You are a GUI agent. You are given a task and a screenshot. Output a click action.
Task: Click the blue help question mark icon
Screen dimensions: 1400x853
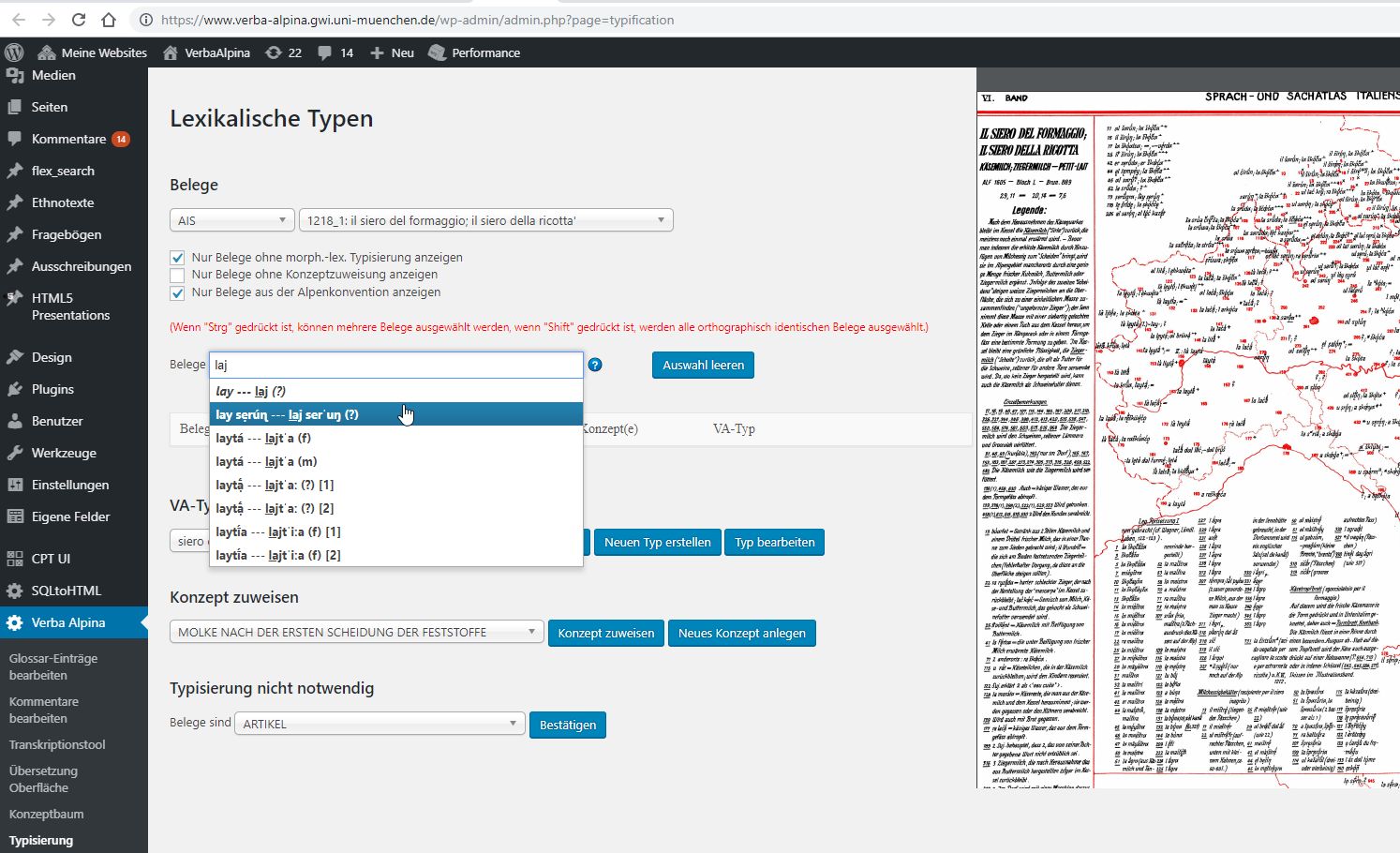595,365
